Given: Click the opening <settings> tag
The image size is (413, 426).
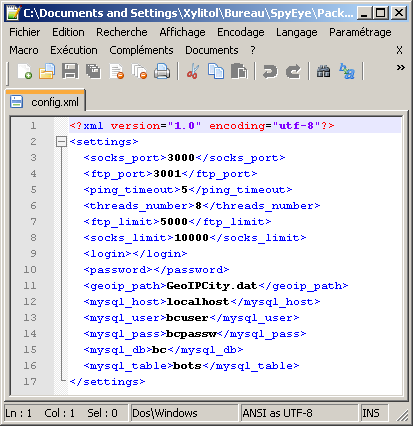Looking at the screenshot, I should (x=104, y=142).
